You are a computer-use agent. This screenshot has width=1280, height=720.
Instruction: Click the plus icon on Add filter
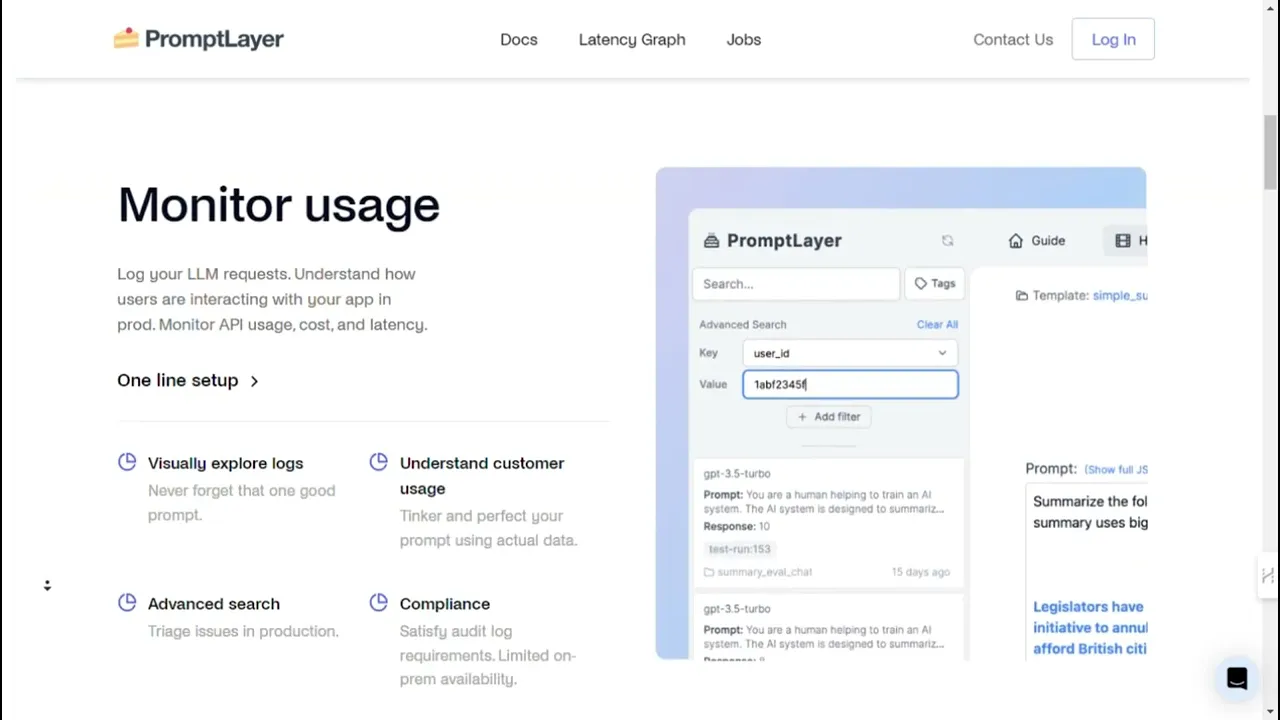click(x=802, y=417)
